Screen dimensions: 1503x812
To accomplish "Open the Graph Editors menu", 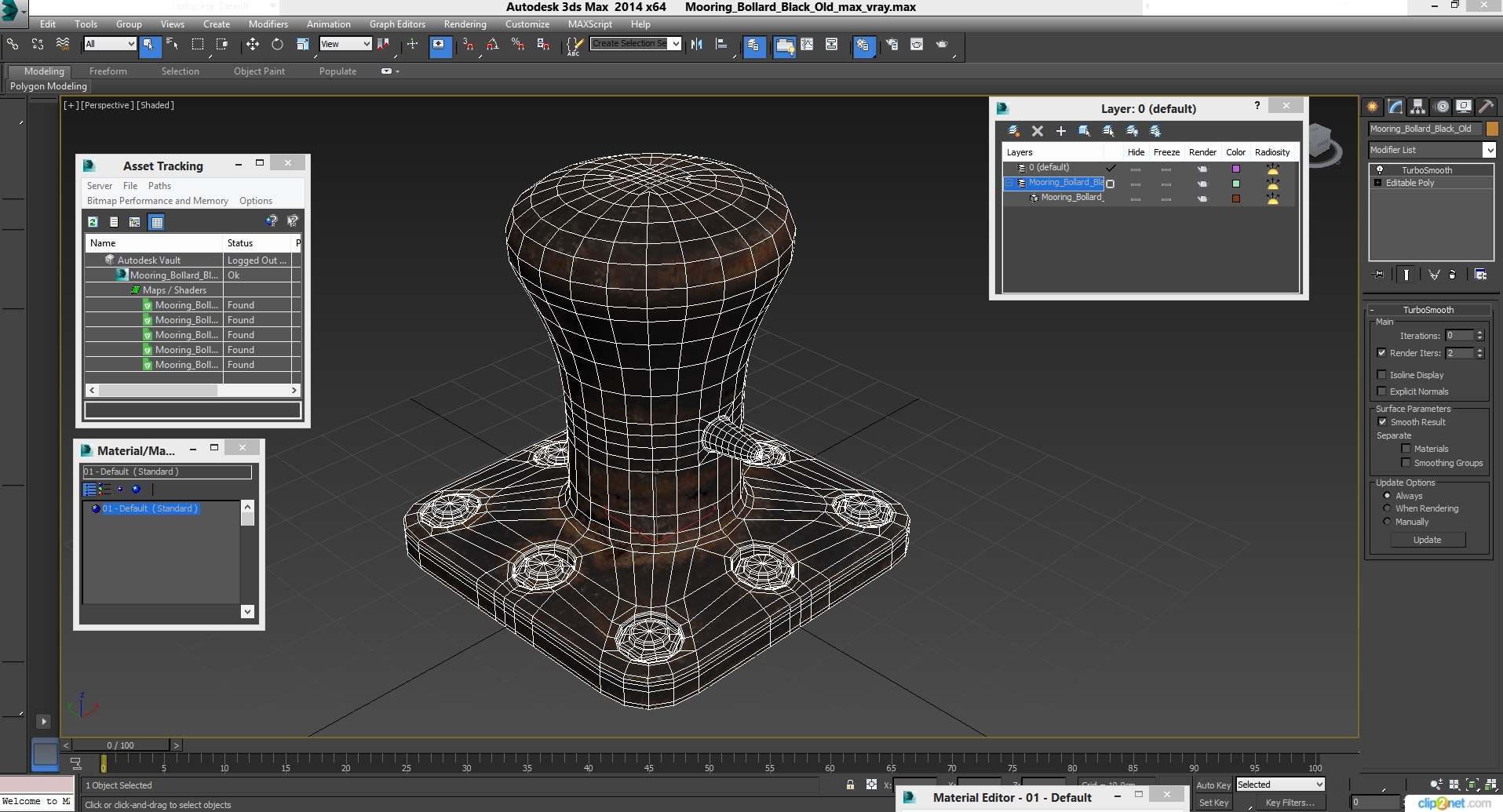I will 397,24.
